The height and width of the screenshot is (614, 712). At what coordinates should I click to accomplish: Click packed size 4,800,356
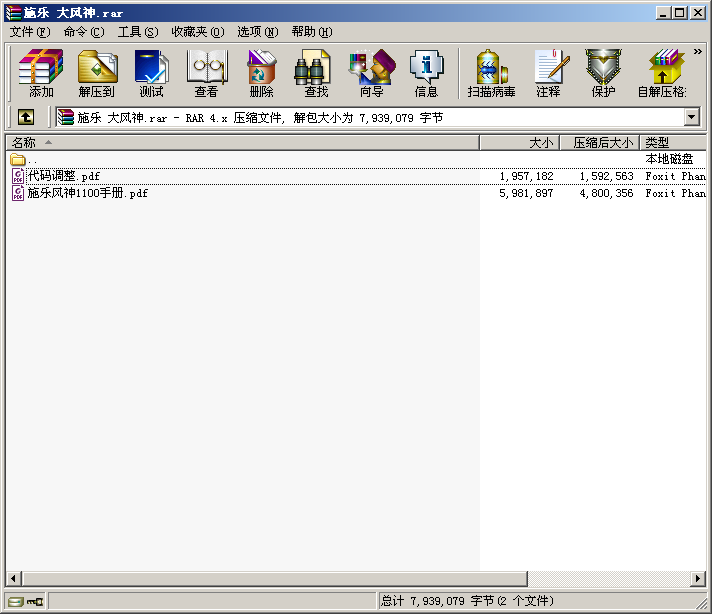(606, 193)
